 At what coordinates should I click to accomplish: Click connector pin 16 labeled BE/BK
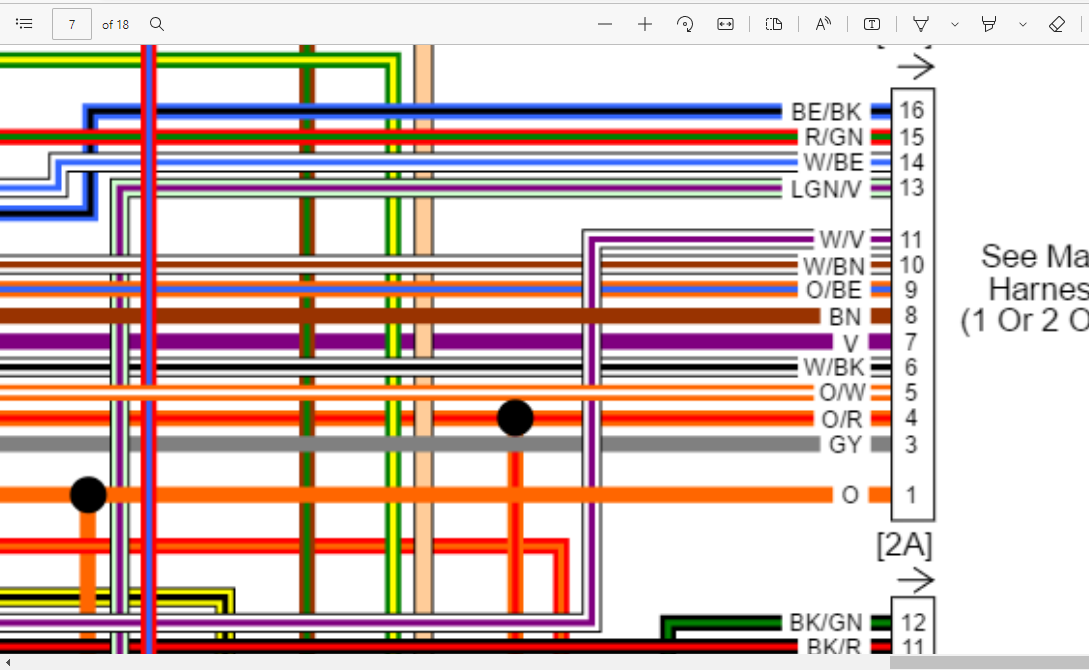point(911,111)
